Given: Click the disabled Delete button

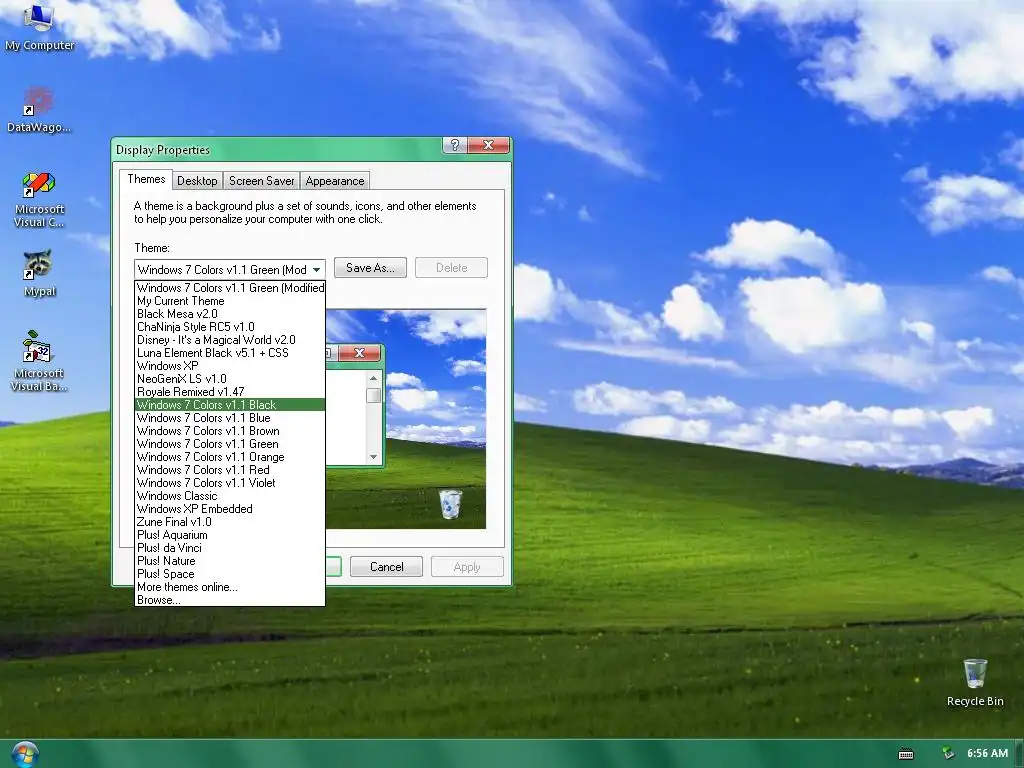Looking at the screenshot, I should pos(451,268).
